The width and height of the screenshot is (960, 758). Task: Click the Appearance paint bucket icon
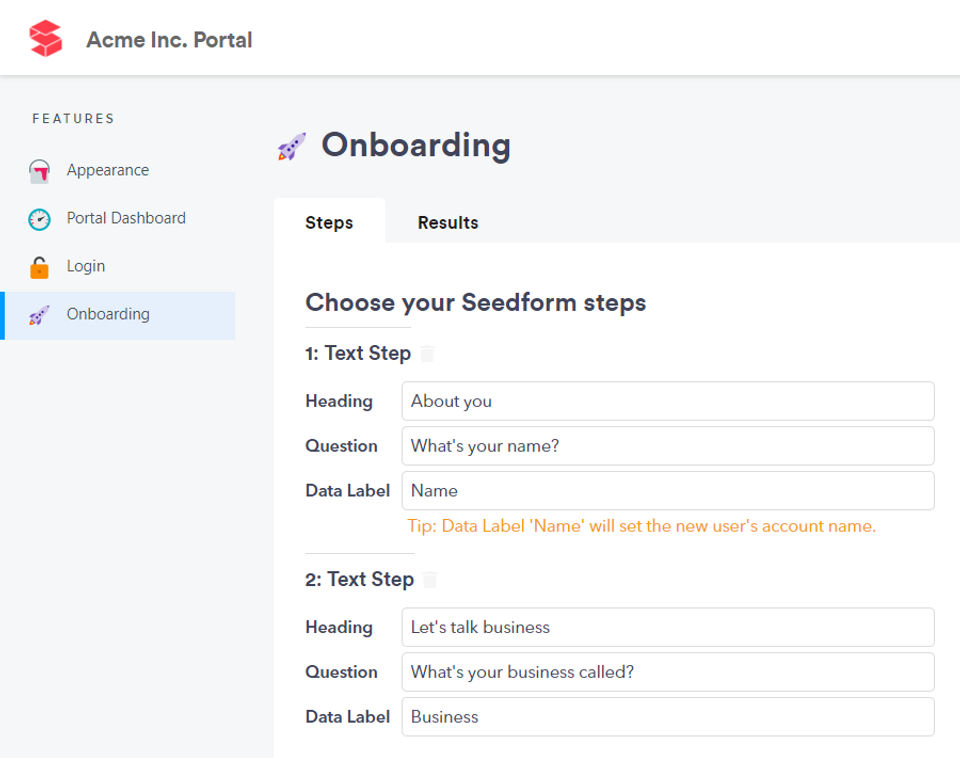(39, 171)
